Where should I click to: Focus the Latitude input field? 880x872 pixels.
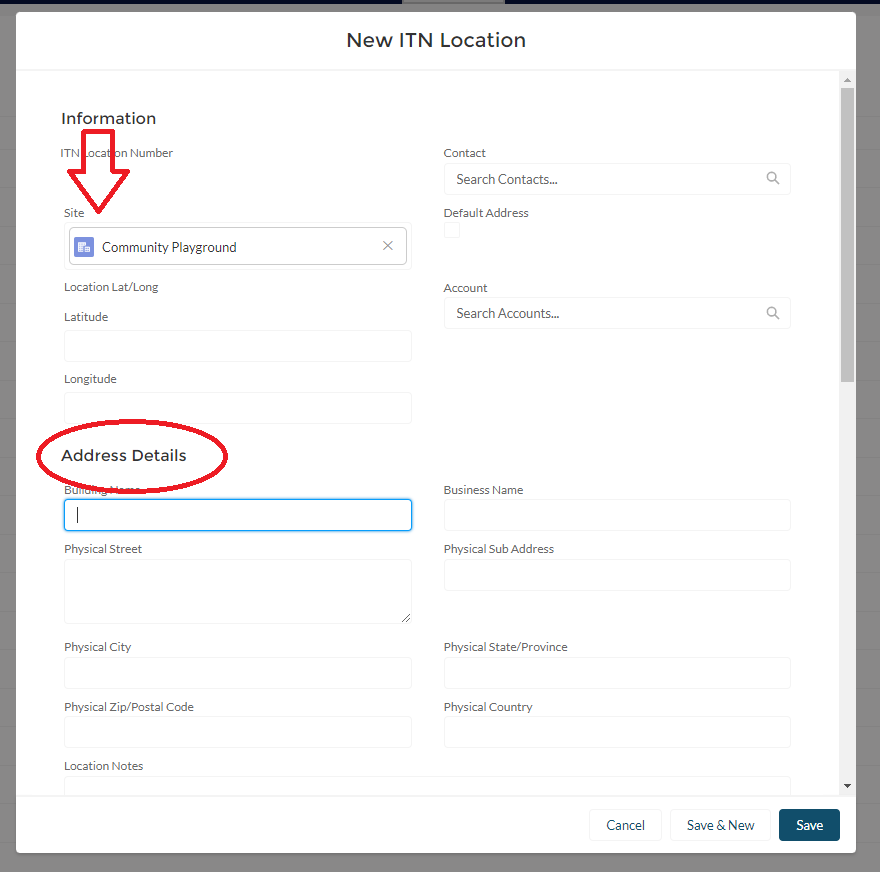238,346
